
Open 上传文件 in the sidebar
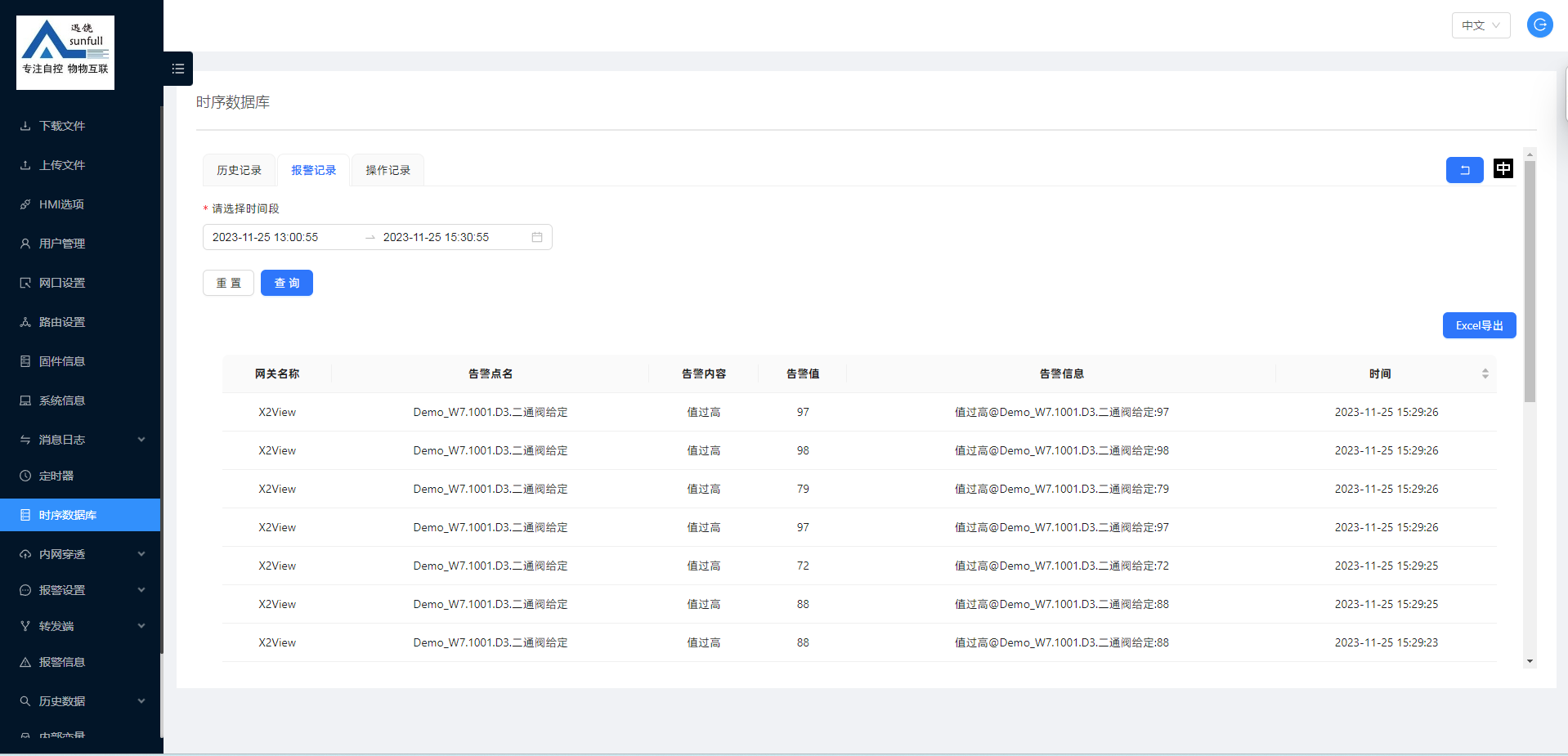[x=62, y=165]
